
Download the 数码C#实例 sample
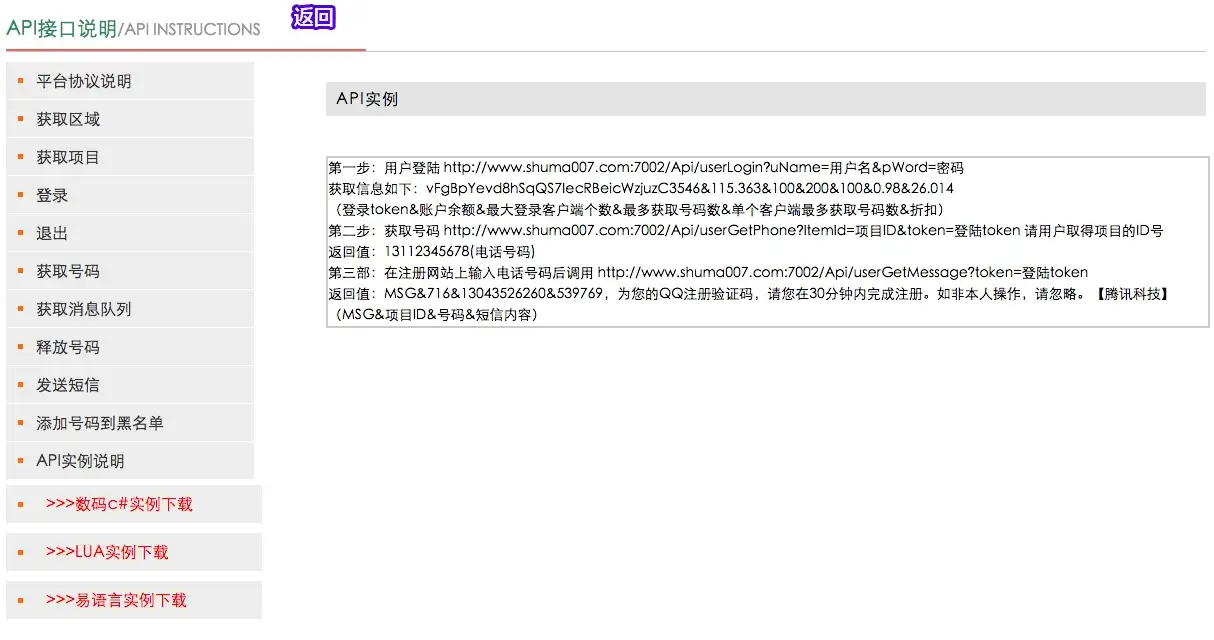pos(119,504)
